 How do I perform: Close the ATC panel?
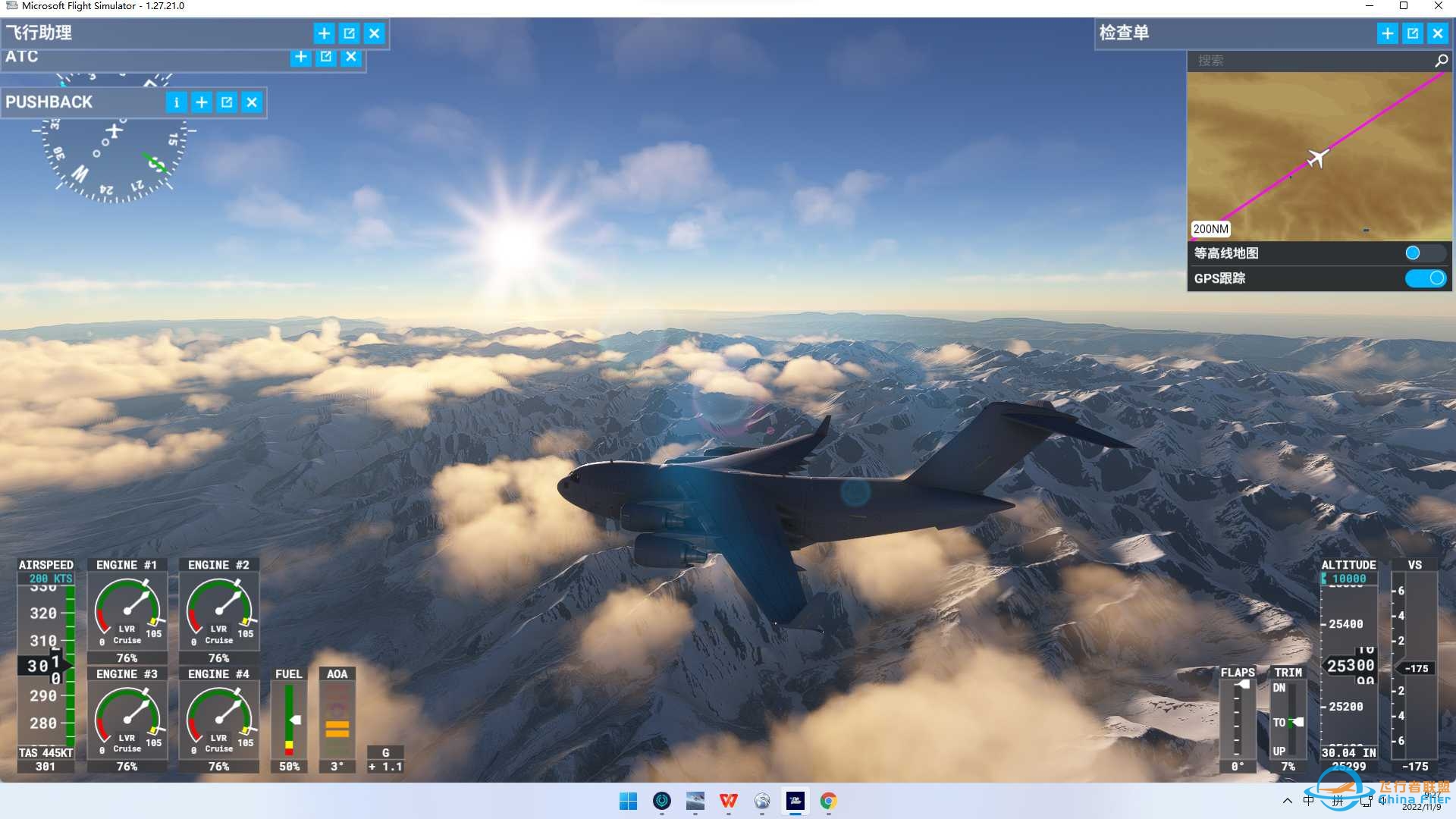(x=351, y=57)
